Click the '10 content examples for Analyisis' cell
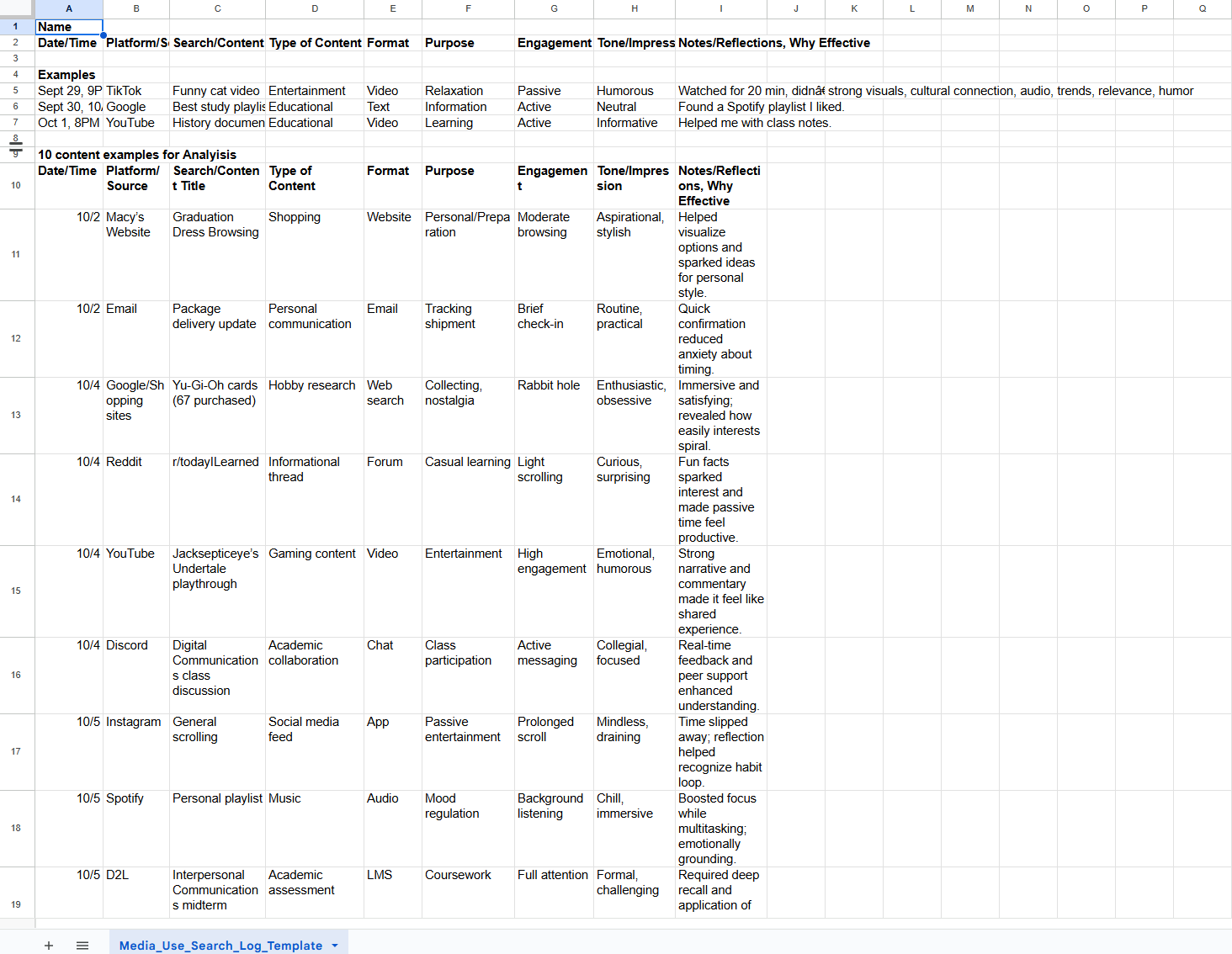1232x954 pixels. pos(137,155)
